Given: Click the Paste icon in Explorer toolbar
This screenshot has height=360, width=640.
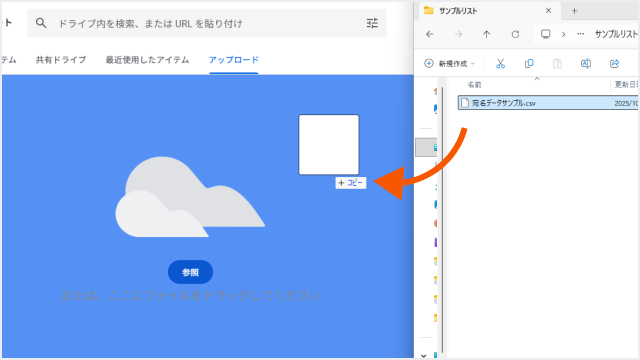Looking at the screenshot, I should click(557, 64).
